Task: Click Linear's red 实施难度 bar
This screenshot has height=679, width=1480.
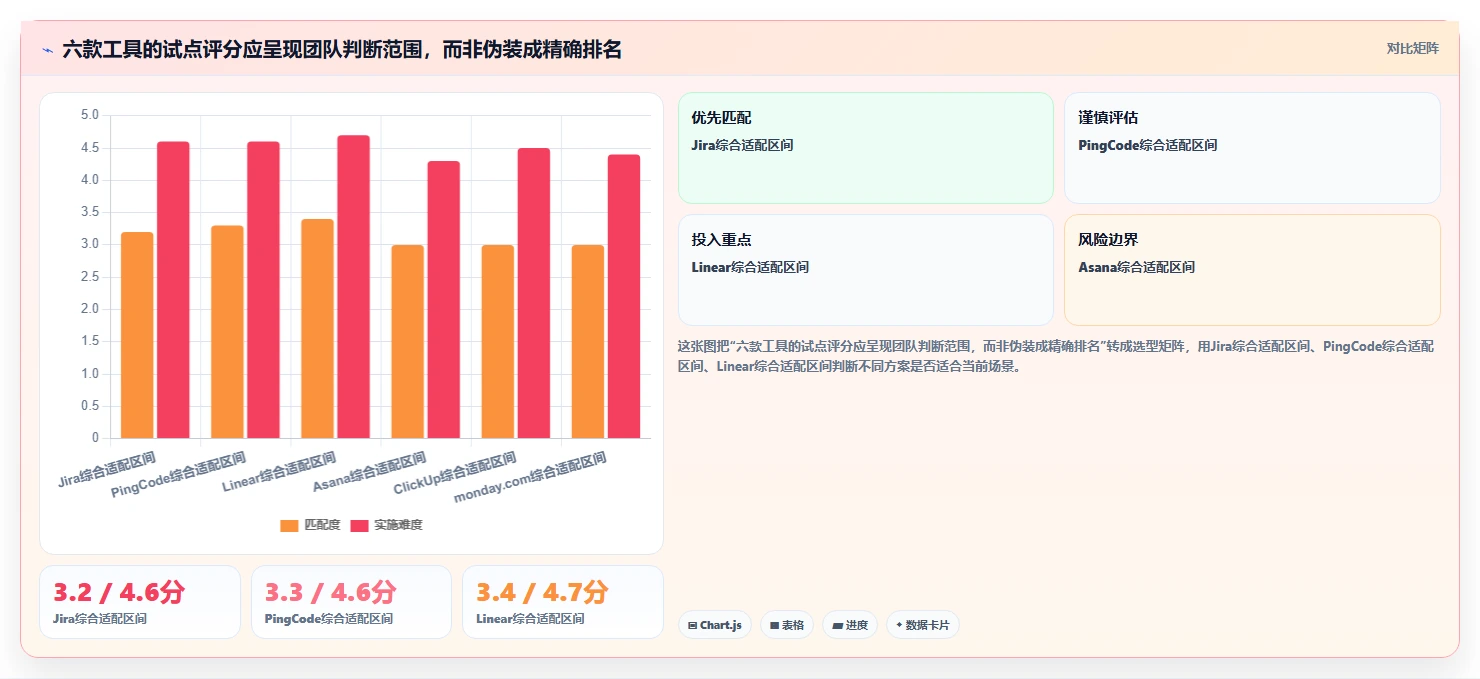Action: click(353, 287)
